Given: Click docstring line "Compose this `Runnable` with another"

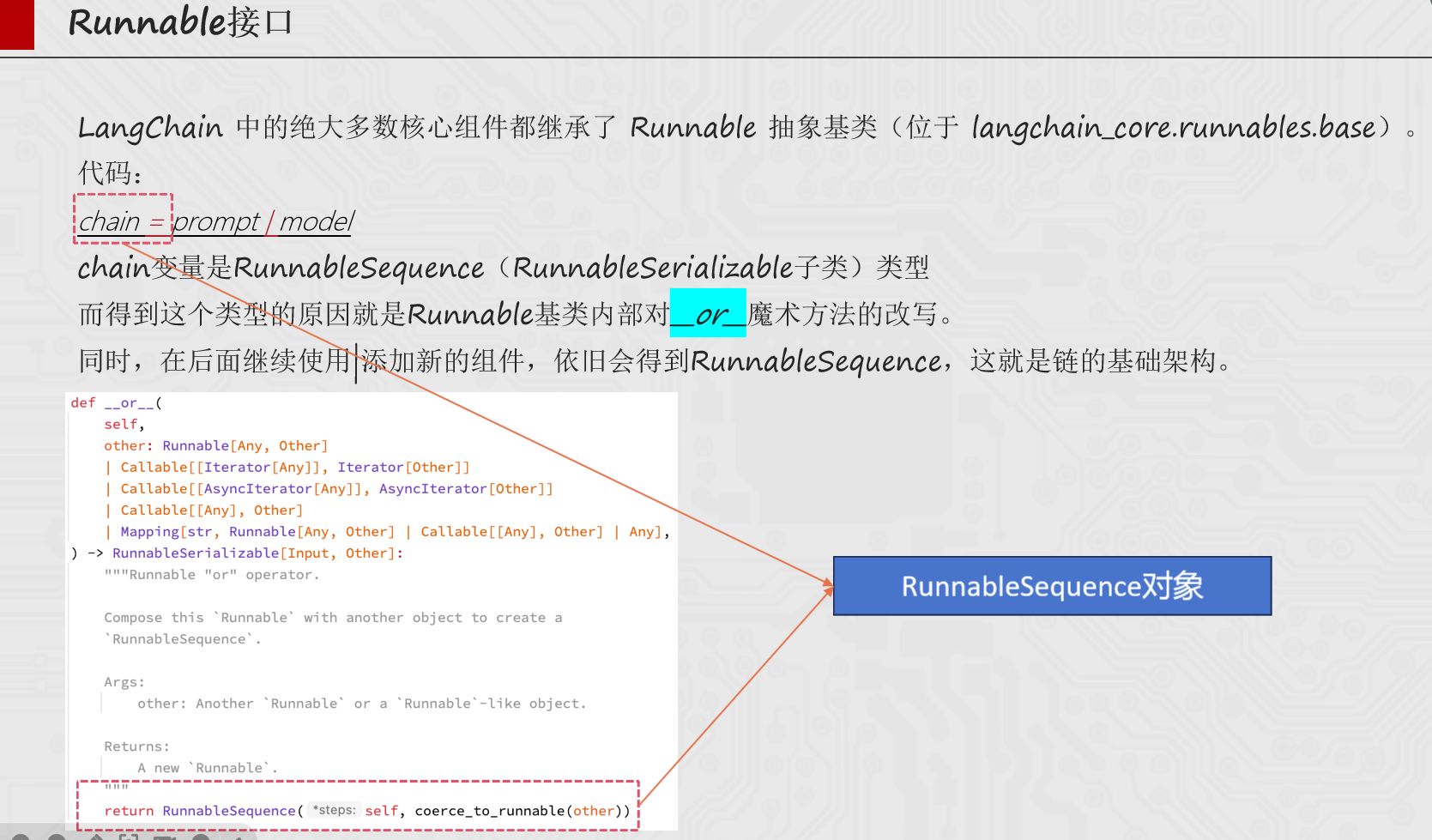Looking at the screenshot, I should (x=333, y=617).
